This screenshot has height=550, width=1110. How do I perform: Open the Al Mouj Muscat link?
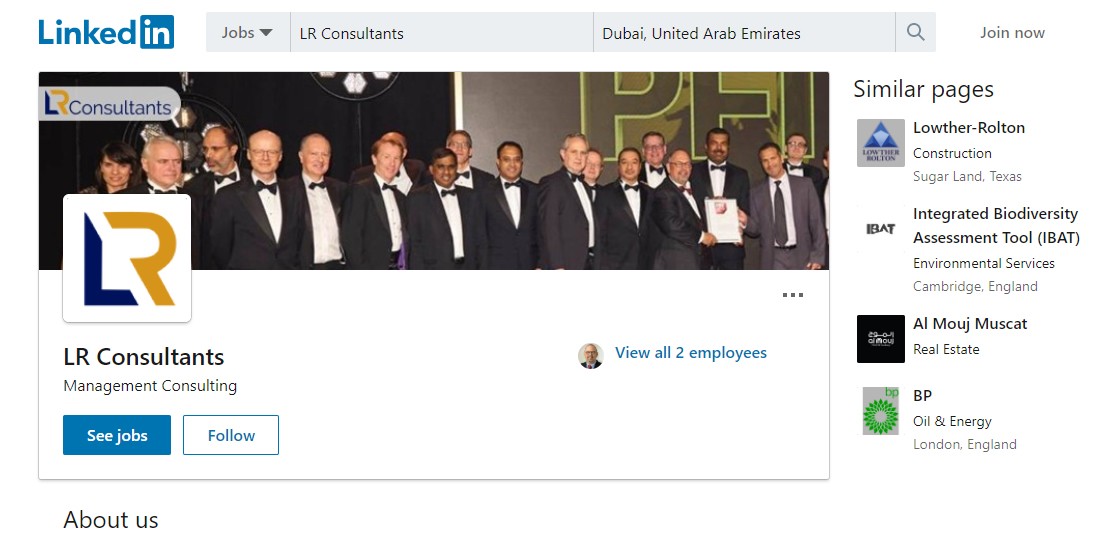tap(970, 324)
